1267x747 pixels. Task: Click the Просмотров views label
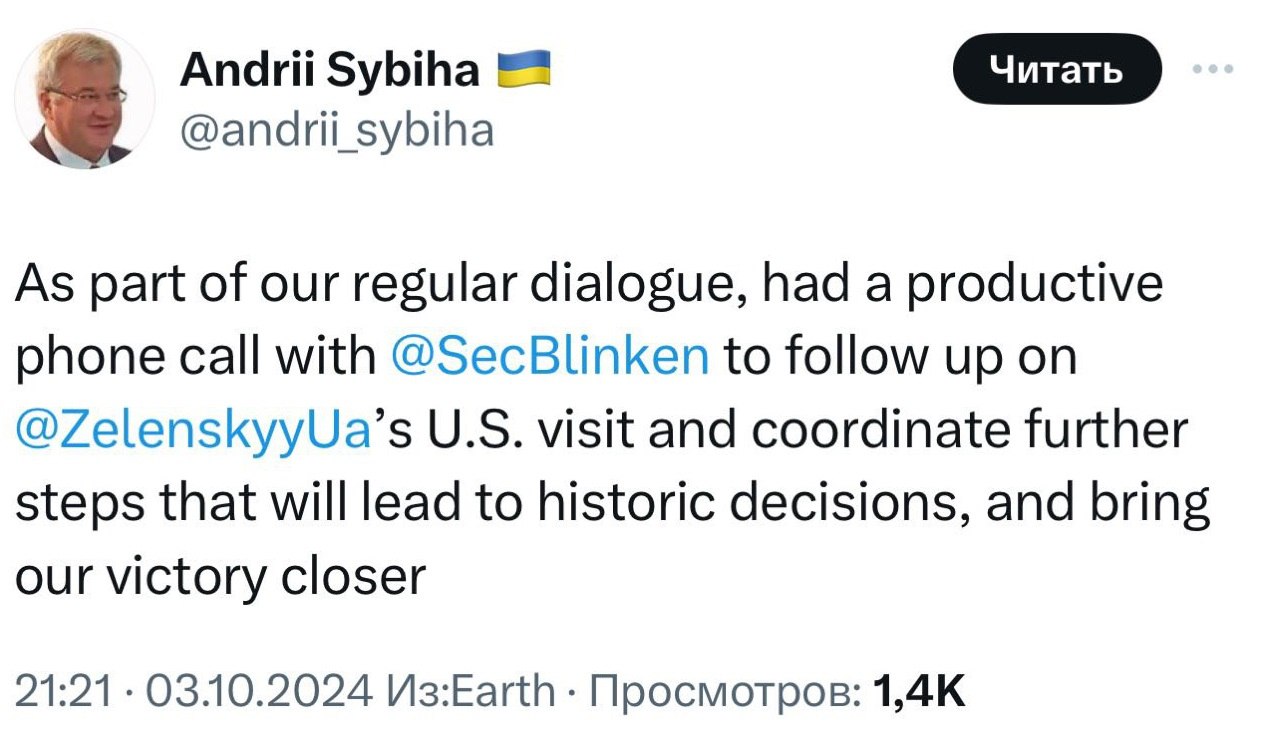click(724, 689)
